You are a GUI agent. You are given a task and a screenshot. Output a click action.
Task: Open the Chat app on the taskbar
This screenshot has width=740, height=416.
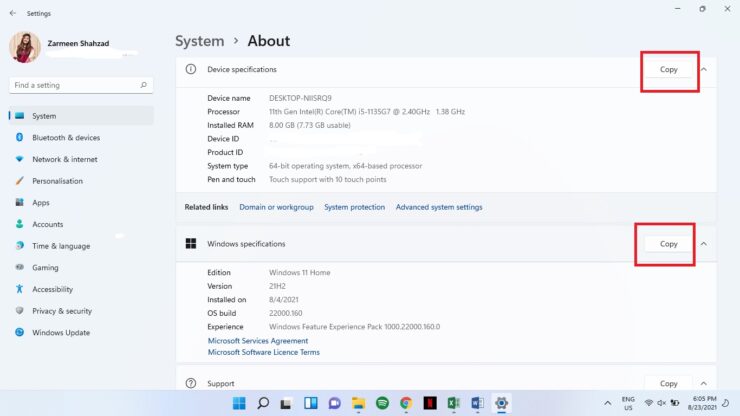pos(335,403)
